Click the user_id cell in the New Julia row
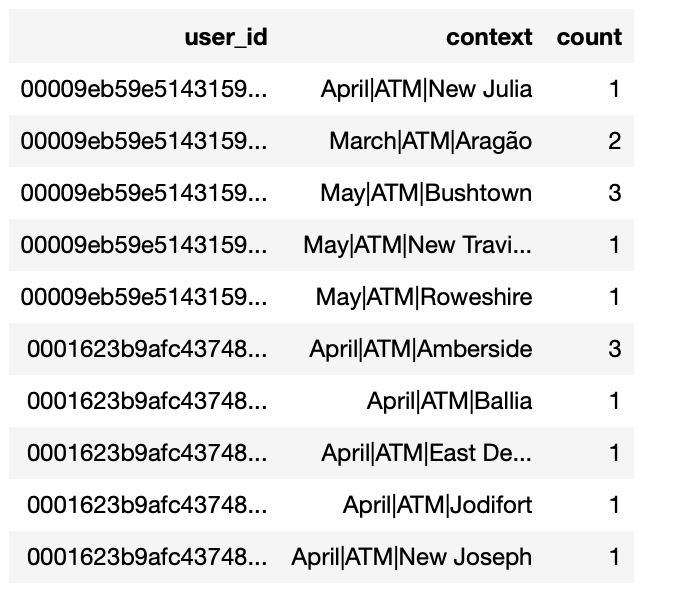 click(144, 90)
